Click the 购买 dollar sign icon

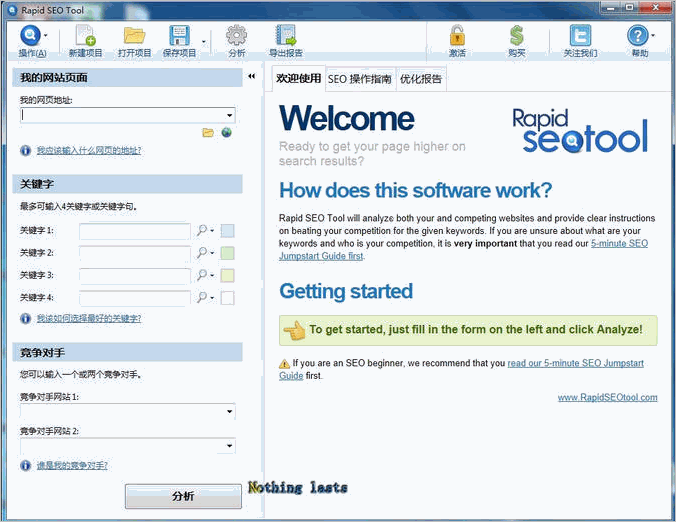coord(516,35)
